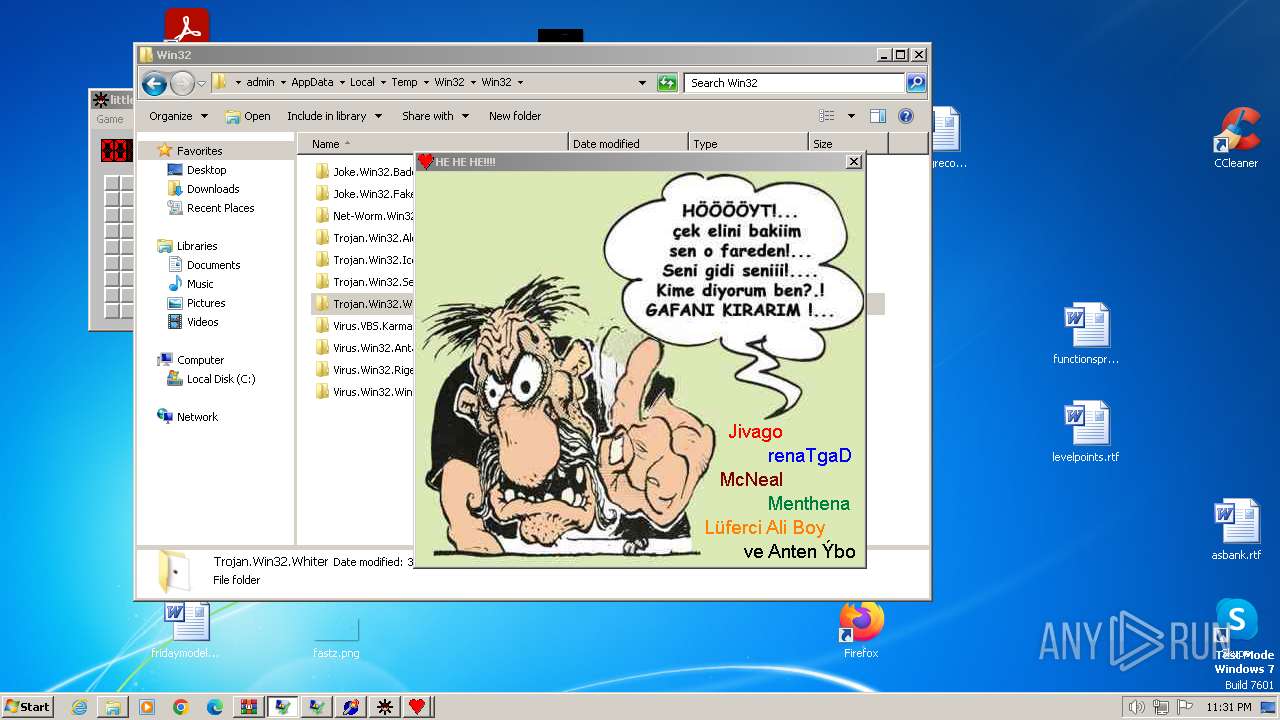Open Internet Explorer from the taskbar
1280x720 pixels.
coord(79,707)
